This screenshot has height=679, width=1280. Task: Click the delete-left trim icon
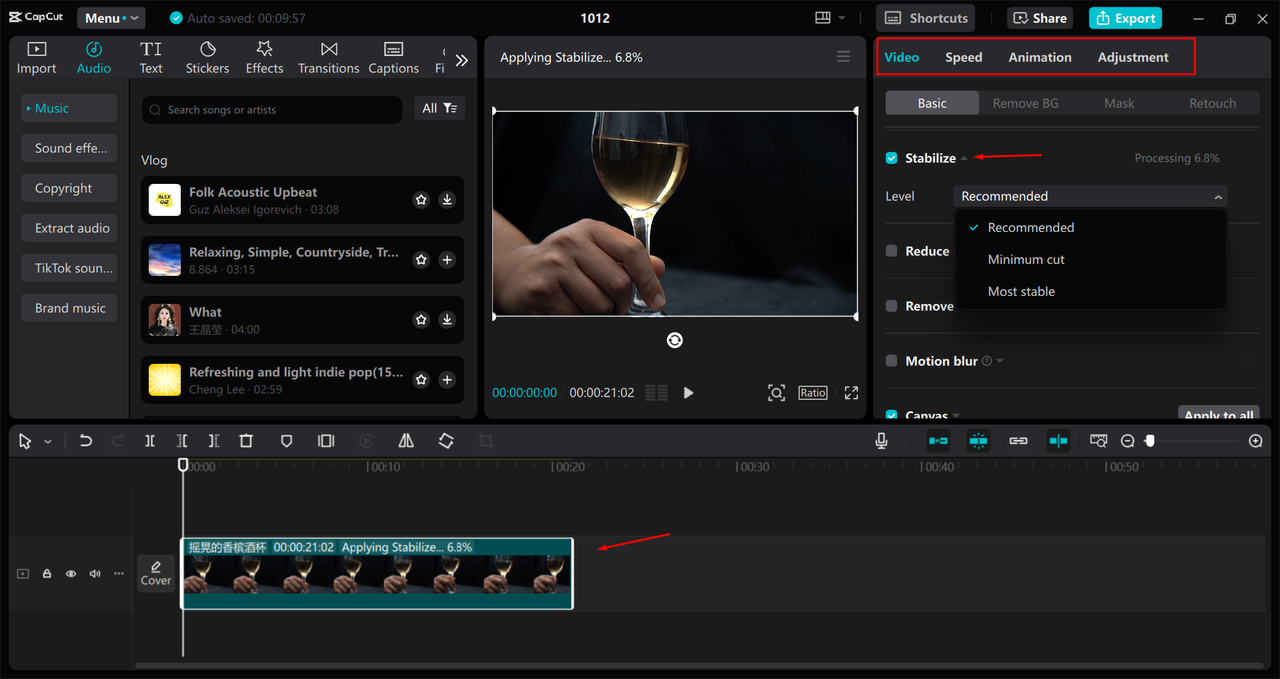(x=182, y=441)
